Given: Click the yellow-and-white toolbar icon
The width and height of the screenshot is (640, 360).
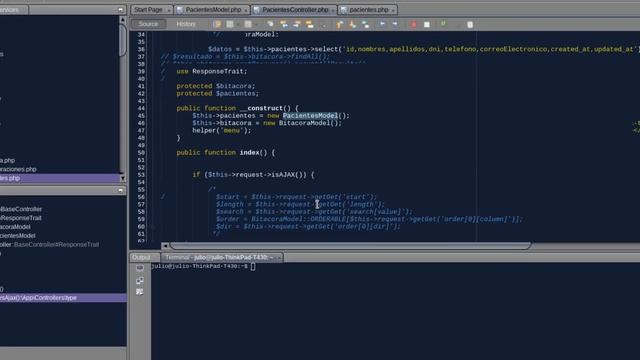Looking at the screenshot, I should pyautogui.click(x=310, y=24).
